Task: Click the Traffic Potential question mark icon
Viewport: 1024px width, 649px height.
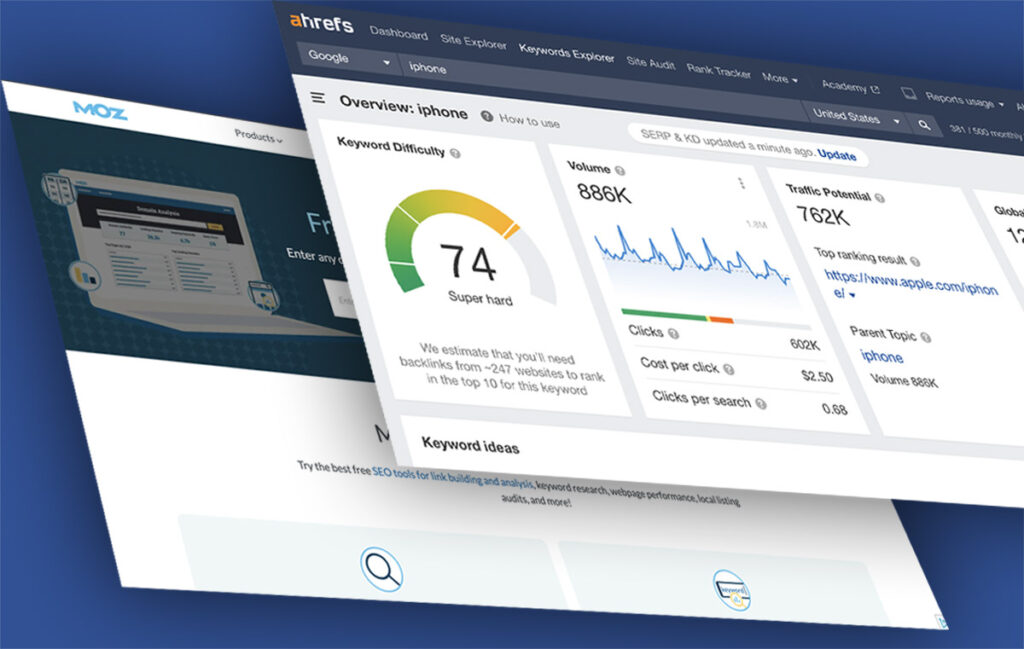Action: click(x=878, y=197)
